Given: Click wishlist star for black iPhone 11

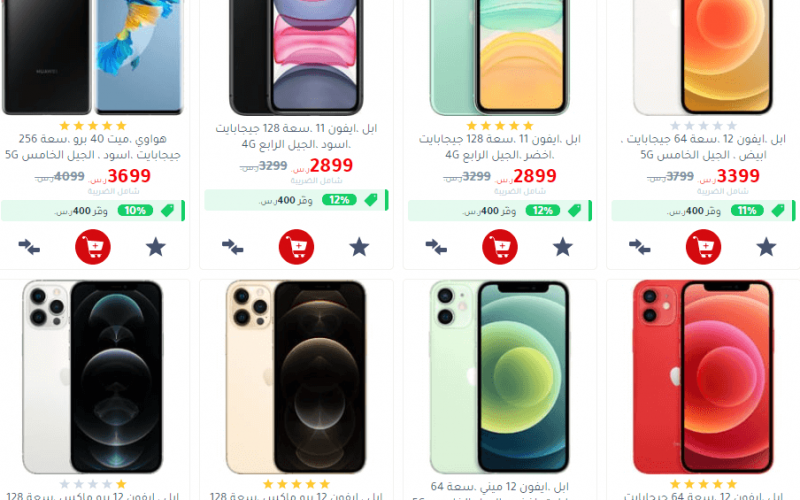Looking at the screenshot, I should 359,247.
